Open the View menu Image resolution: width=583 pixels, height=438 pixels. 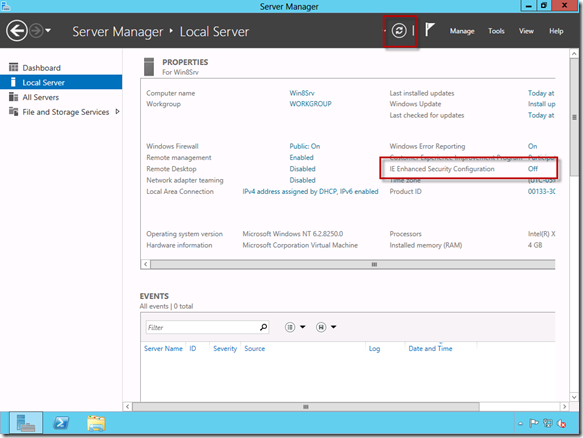(526, 31)
